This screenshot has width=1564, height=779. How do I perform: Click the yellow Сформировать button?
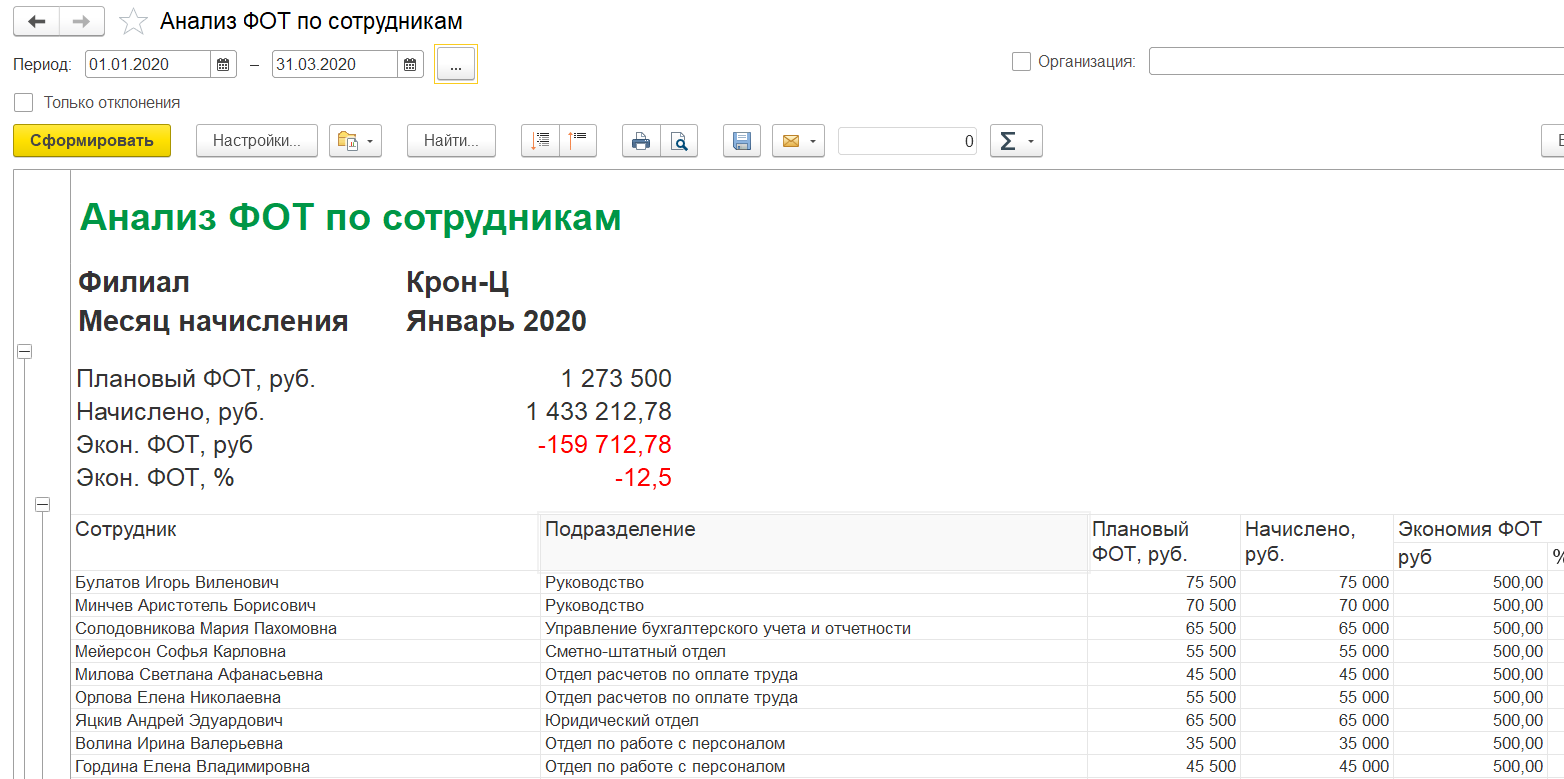pyautogui.click(x=92, y=141)
